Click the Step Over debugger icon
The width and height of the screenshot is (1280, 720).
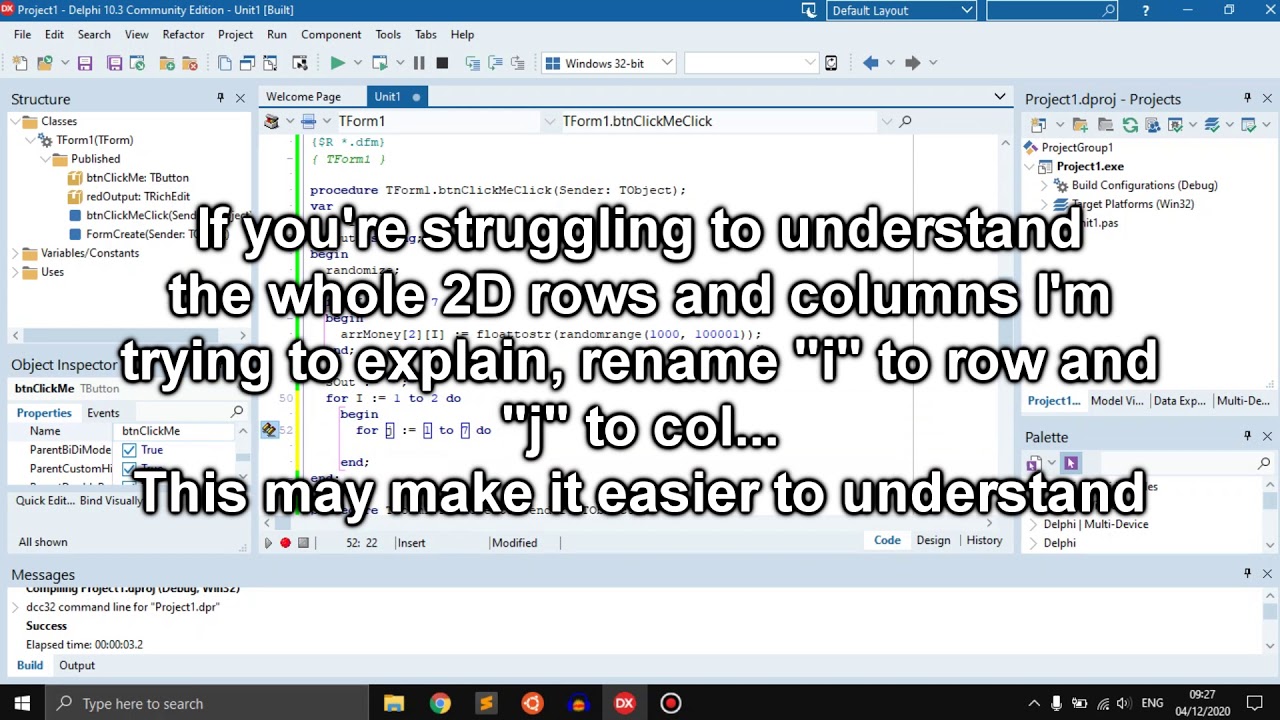(x=493, y=63)
